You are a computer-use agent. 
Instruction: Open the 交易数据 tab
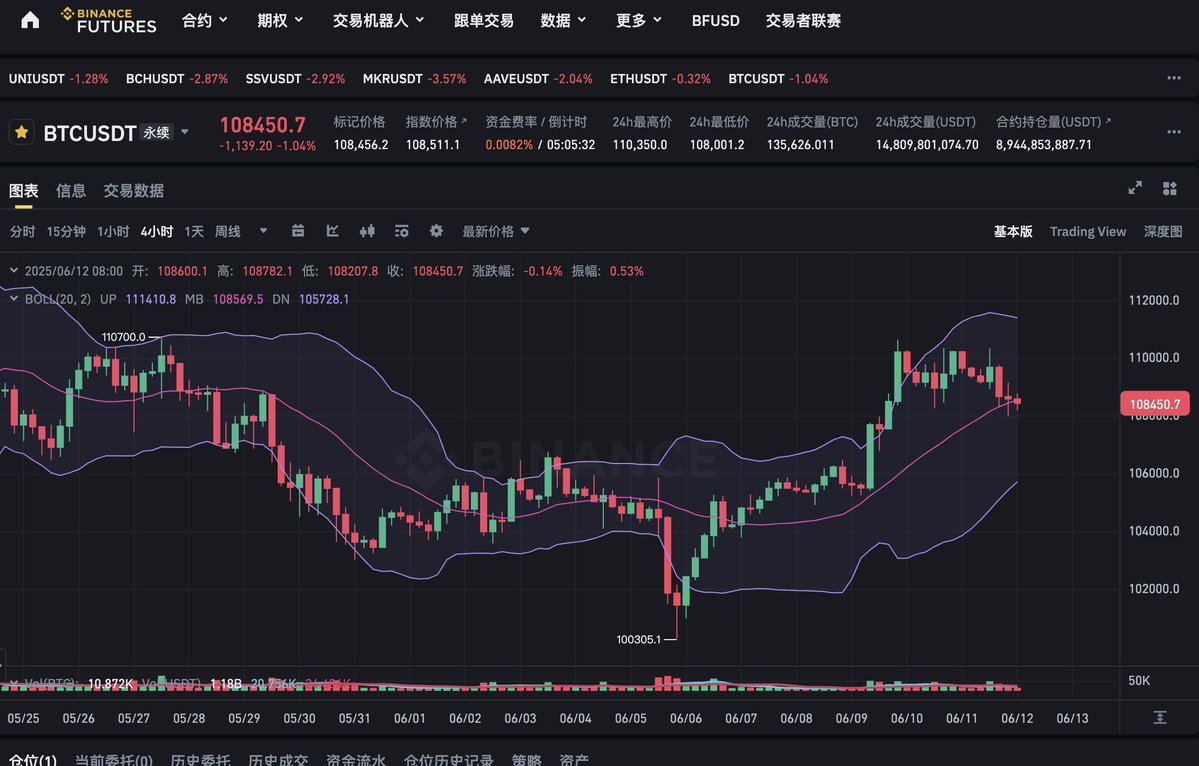pos(134,190)
